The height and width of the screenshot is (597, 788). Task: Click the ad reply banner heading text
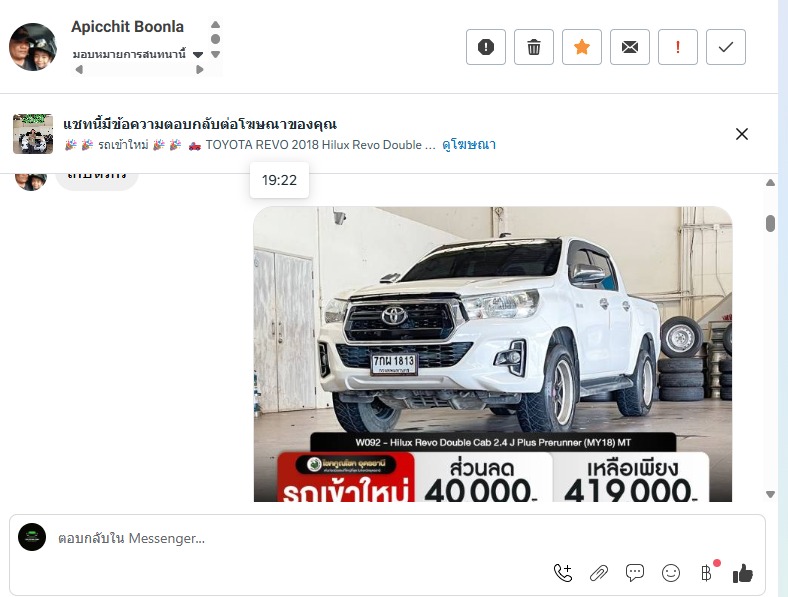tap(200, 124)
